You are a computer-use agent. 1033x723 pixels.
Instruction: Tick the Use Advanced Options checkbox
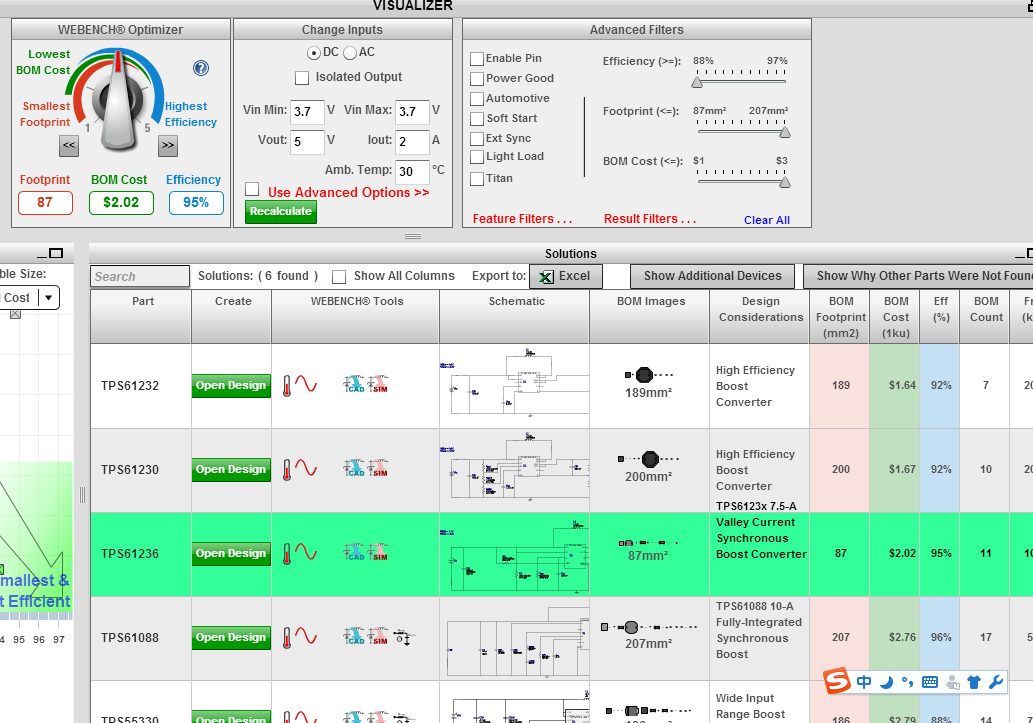tap(252, 189)
